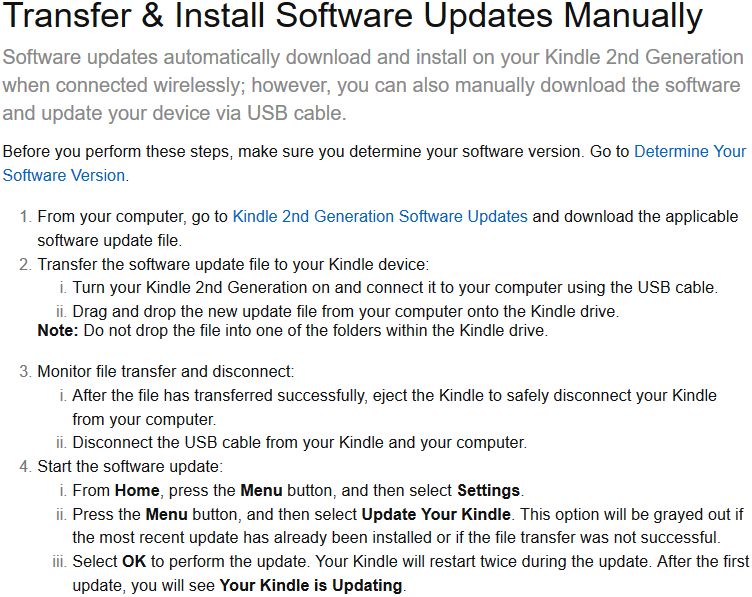Click the bold Your Kindle is Updating text

(x=311, y=585)
